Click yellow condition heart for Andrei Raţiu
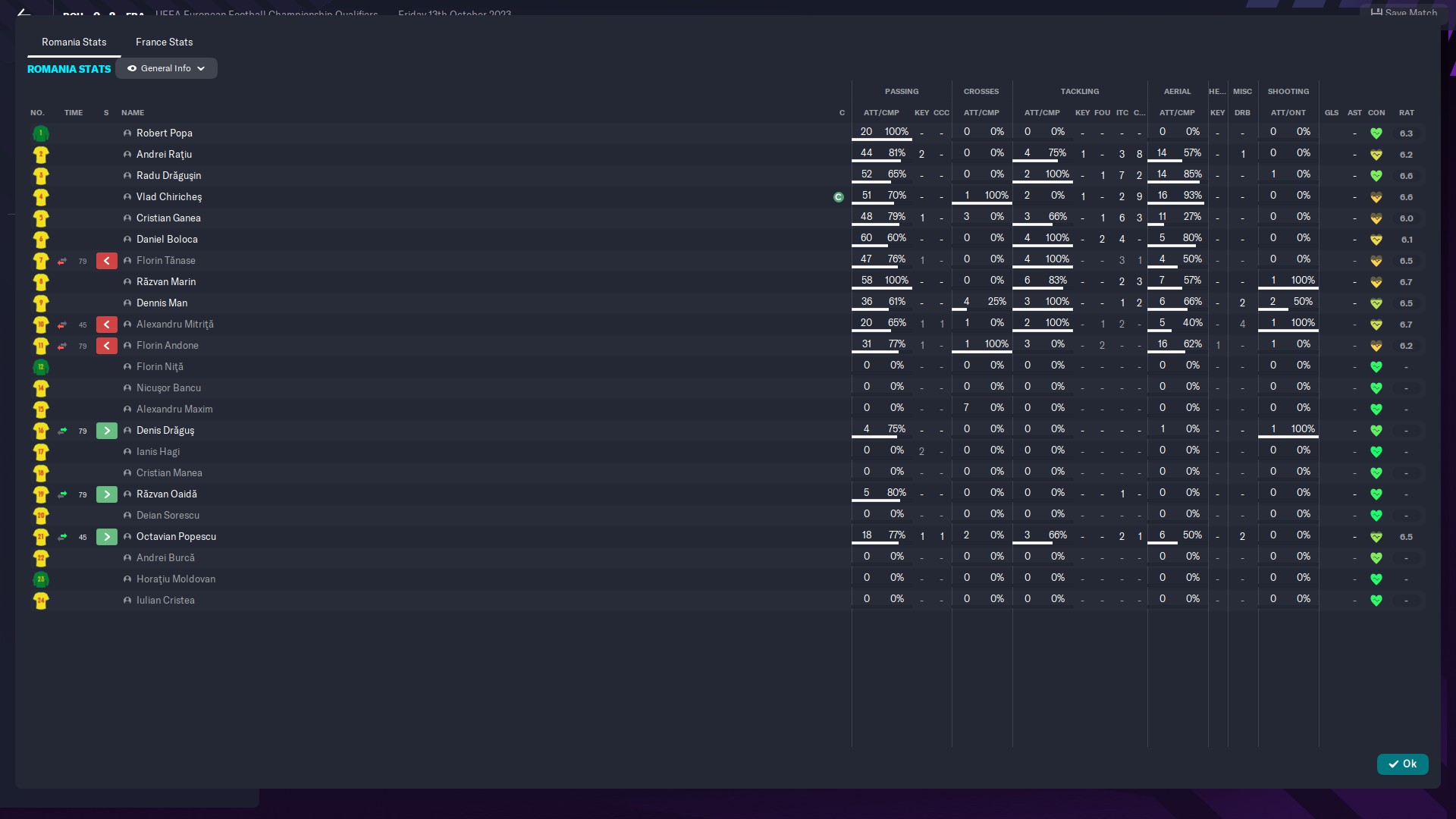This screenshot has width=1456, height=819. coord(1376,155)
